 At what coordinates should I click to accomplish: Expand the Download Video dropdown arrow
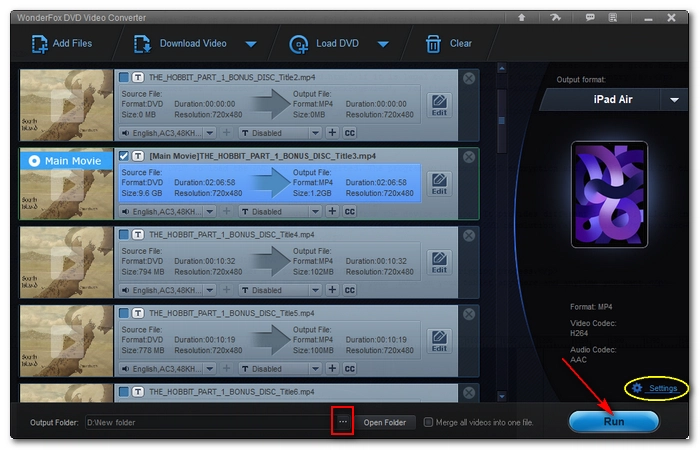(251, 44)
